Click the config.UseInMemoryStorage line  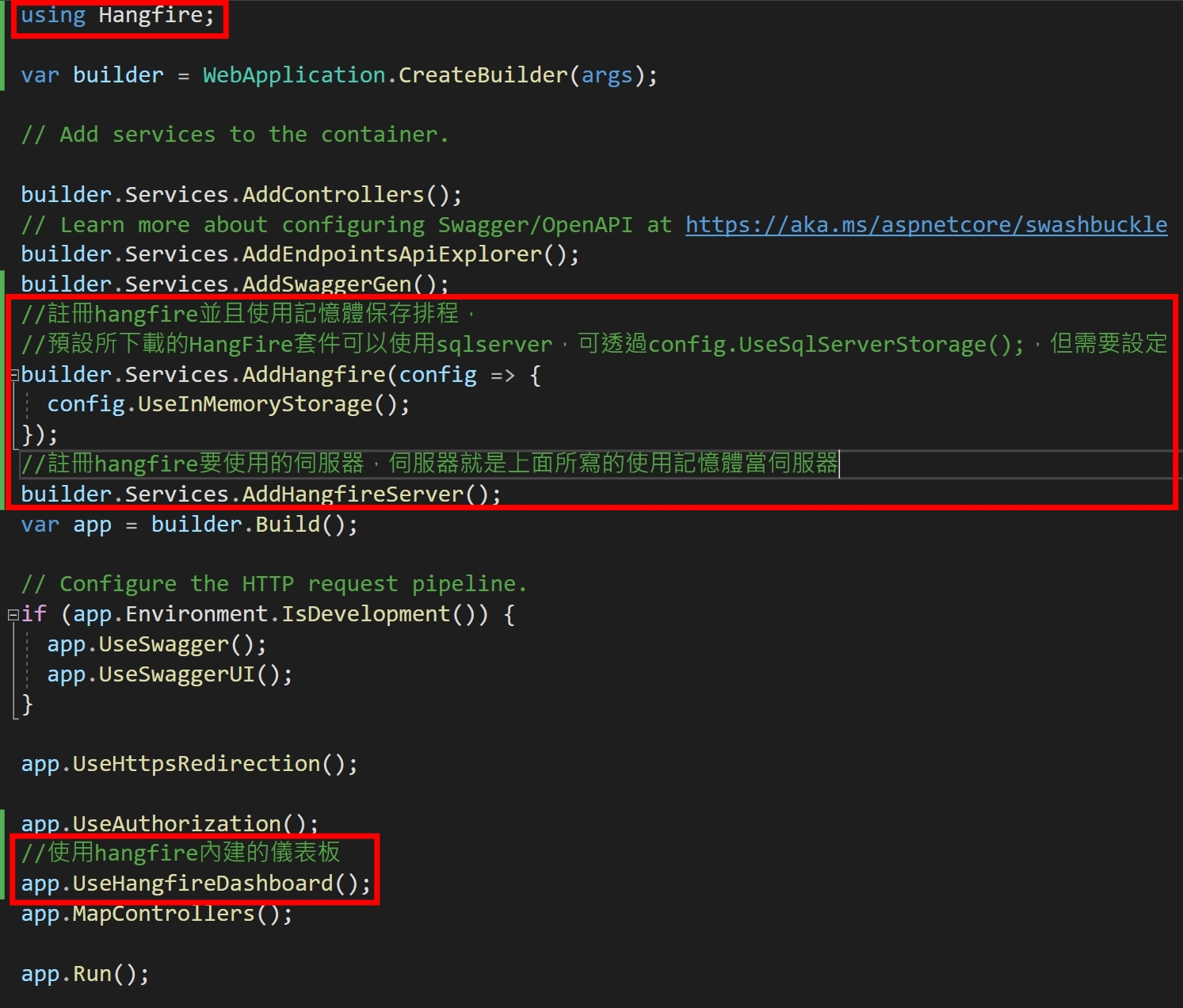click(228, 405)
